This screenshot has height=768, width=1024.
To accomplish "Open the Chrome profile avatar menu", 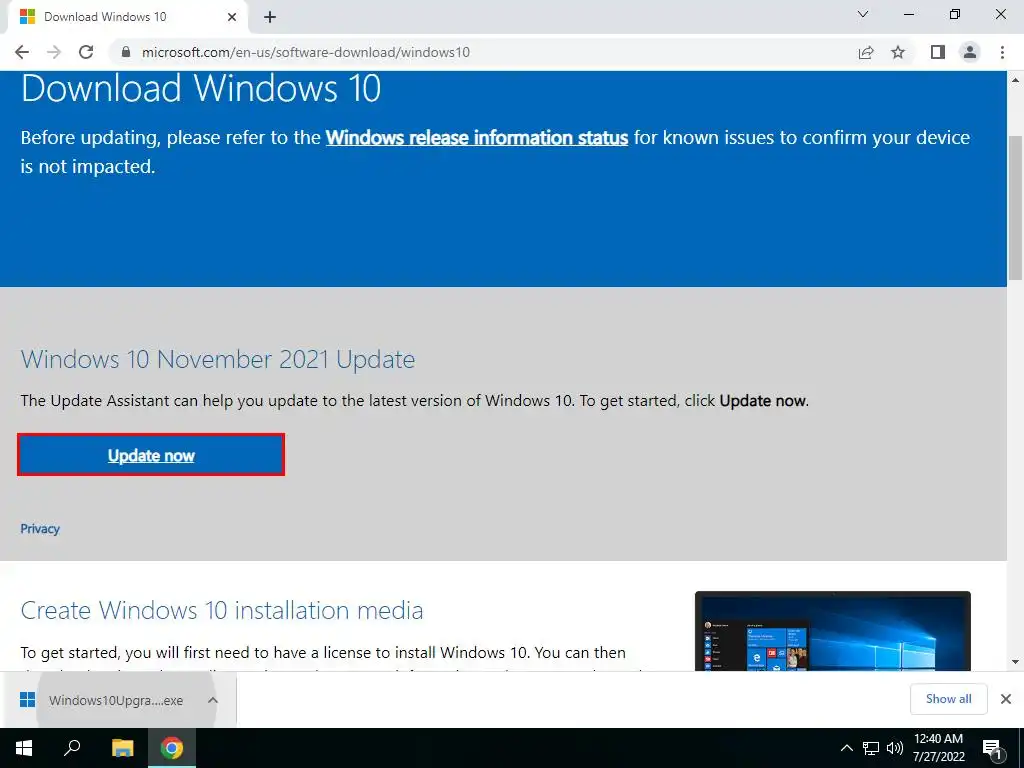I will (x=970, y=52).
